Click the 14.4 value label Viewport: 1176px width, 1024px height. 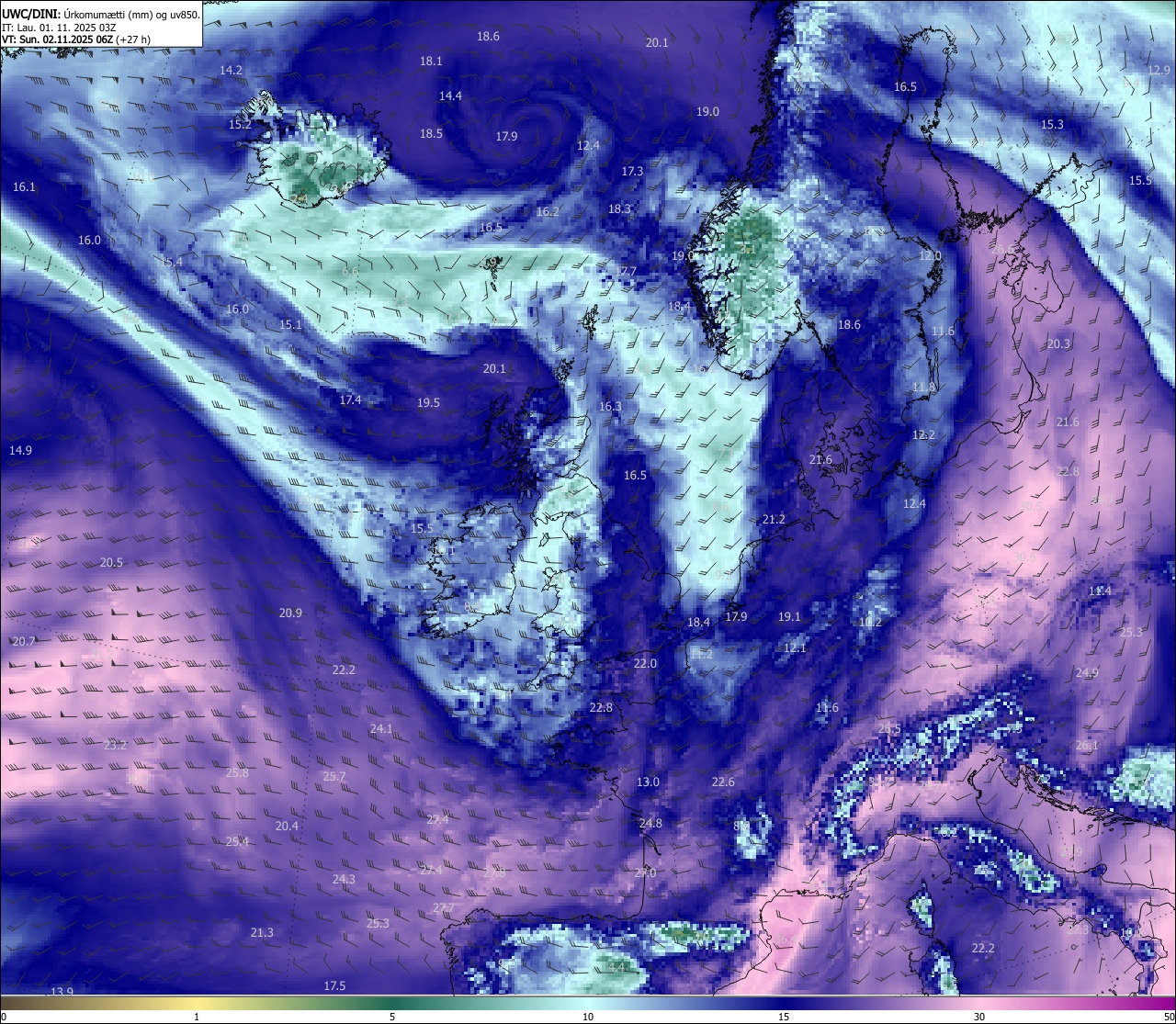click(450, 96)
